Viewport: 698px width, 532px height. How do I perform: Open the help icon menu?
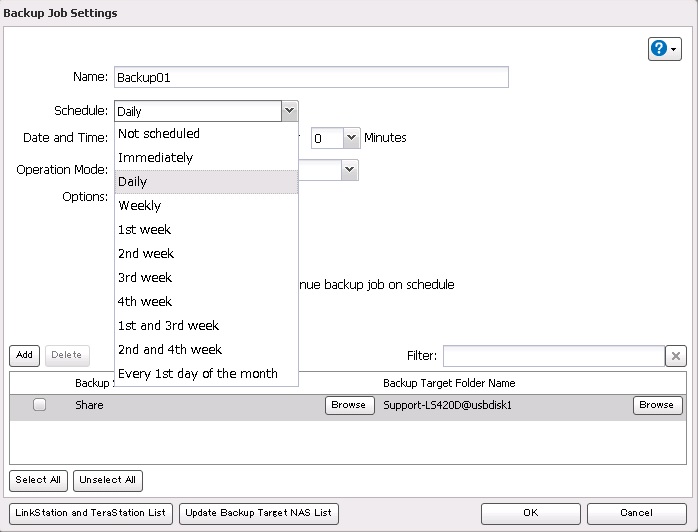point(664,49)
